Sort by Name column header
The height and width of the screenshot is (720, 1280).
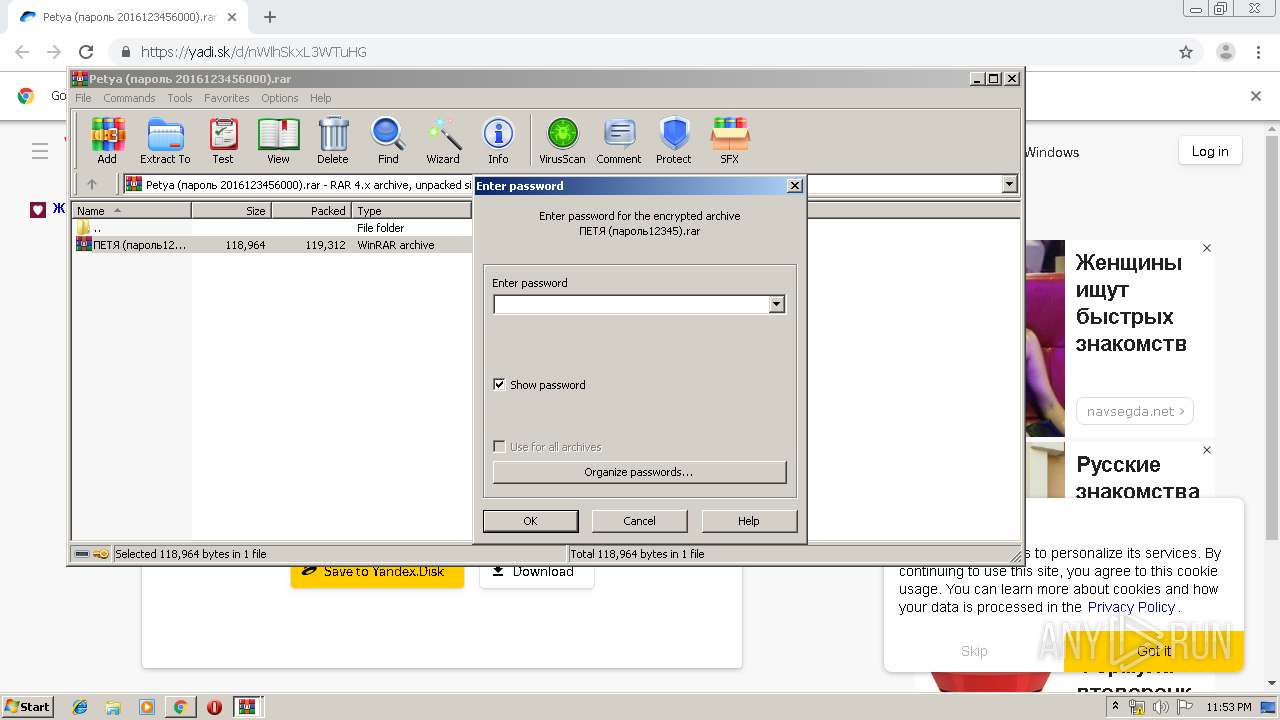pyautogui.click(x=132, y=211)
